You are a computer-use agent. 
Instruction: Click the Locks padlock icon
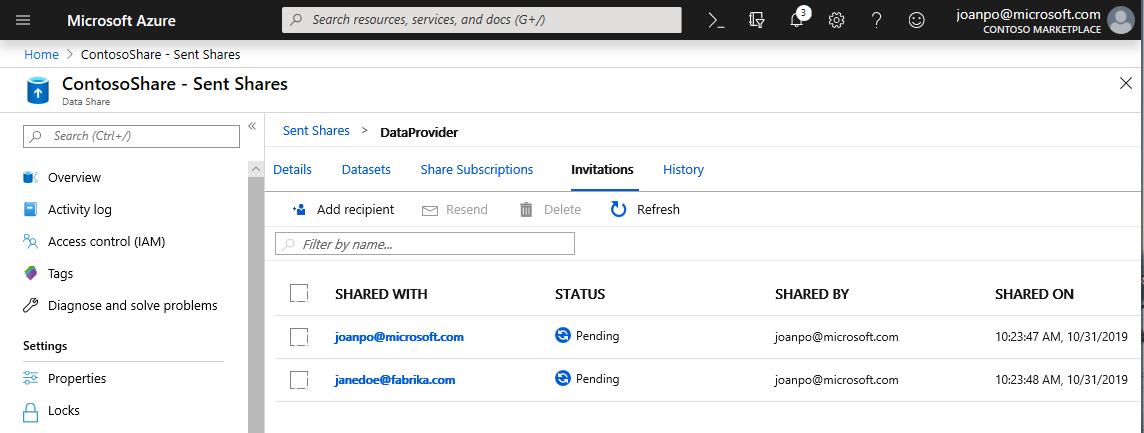[31, 412]
